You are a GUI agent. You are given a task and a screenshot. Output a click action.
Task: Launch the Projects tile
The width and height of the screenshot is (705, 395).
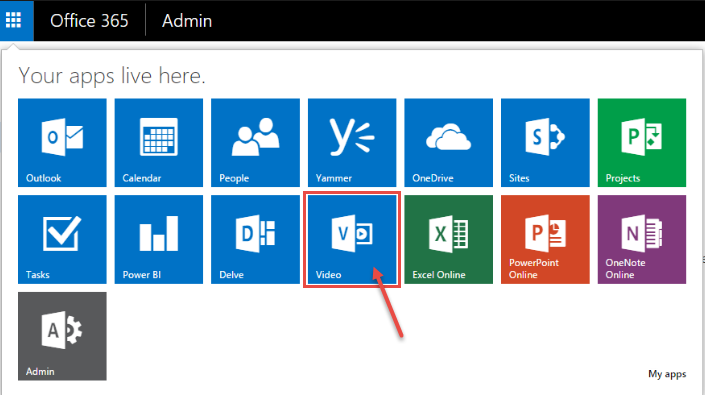click(642, 142)
